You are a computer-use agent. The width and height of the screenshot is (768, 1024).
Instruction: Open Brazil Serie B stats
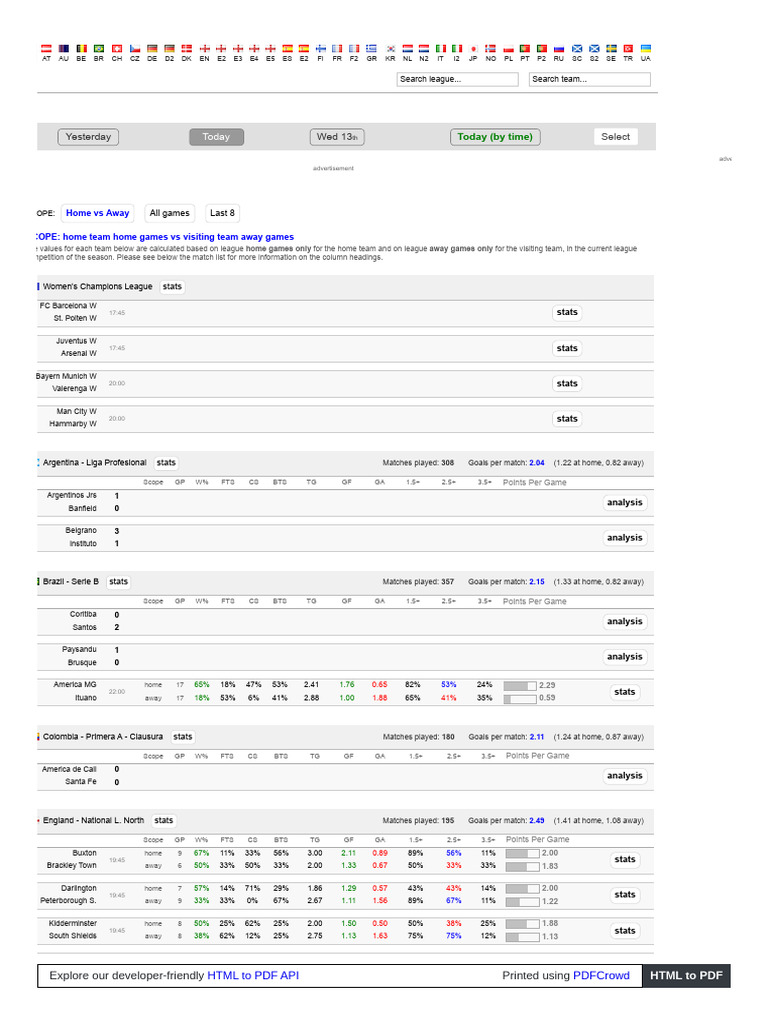pos(118,581)
